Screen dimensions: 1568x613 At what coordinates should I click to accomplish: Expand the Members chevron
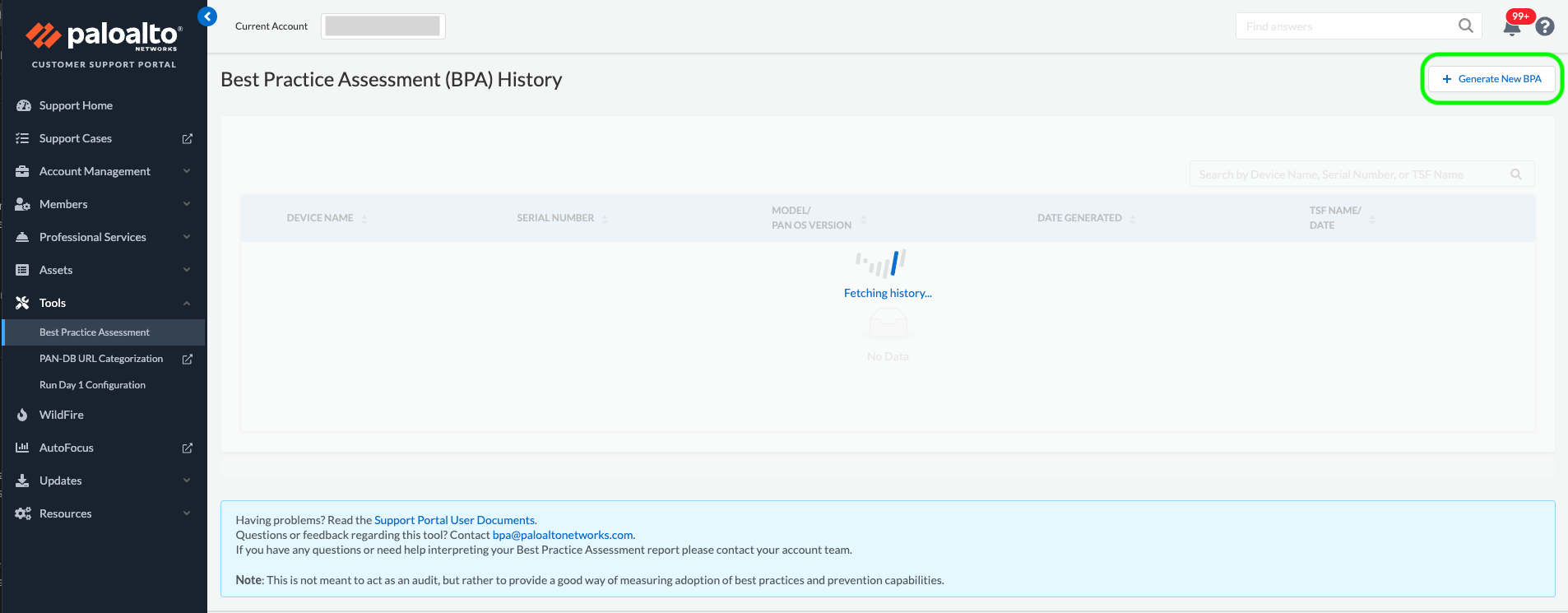187,204
